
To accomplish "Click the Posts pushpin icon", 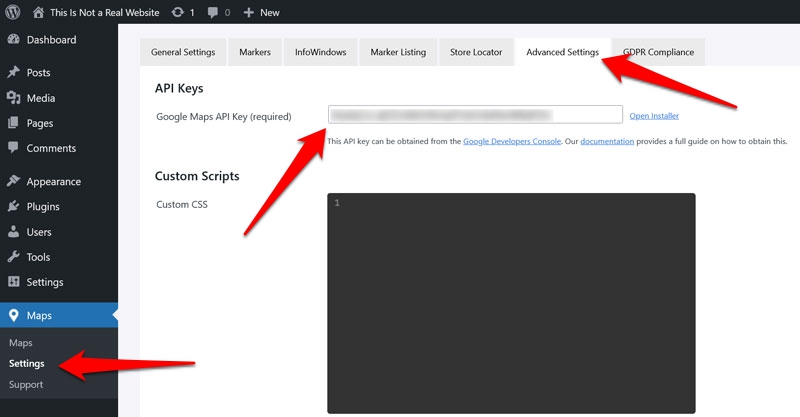I will 14,72.
